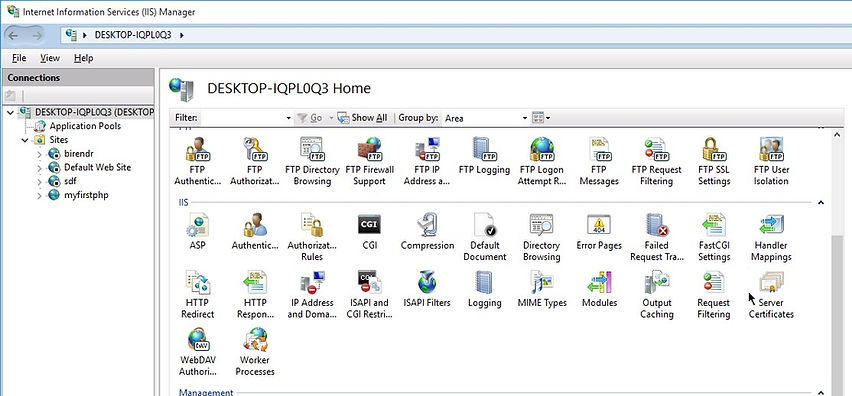Image resolution: width=852 pixels, height=396 pixels.
Task: Open FTP IP Address restrictions icon
Action: (x=427, y=161)
